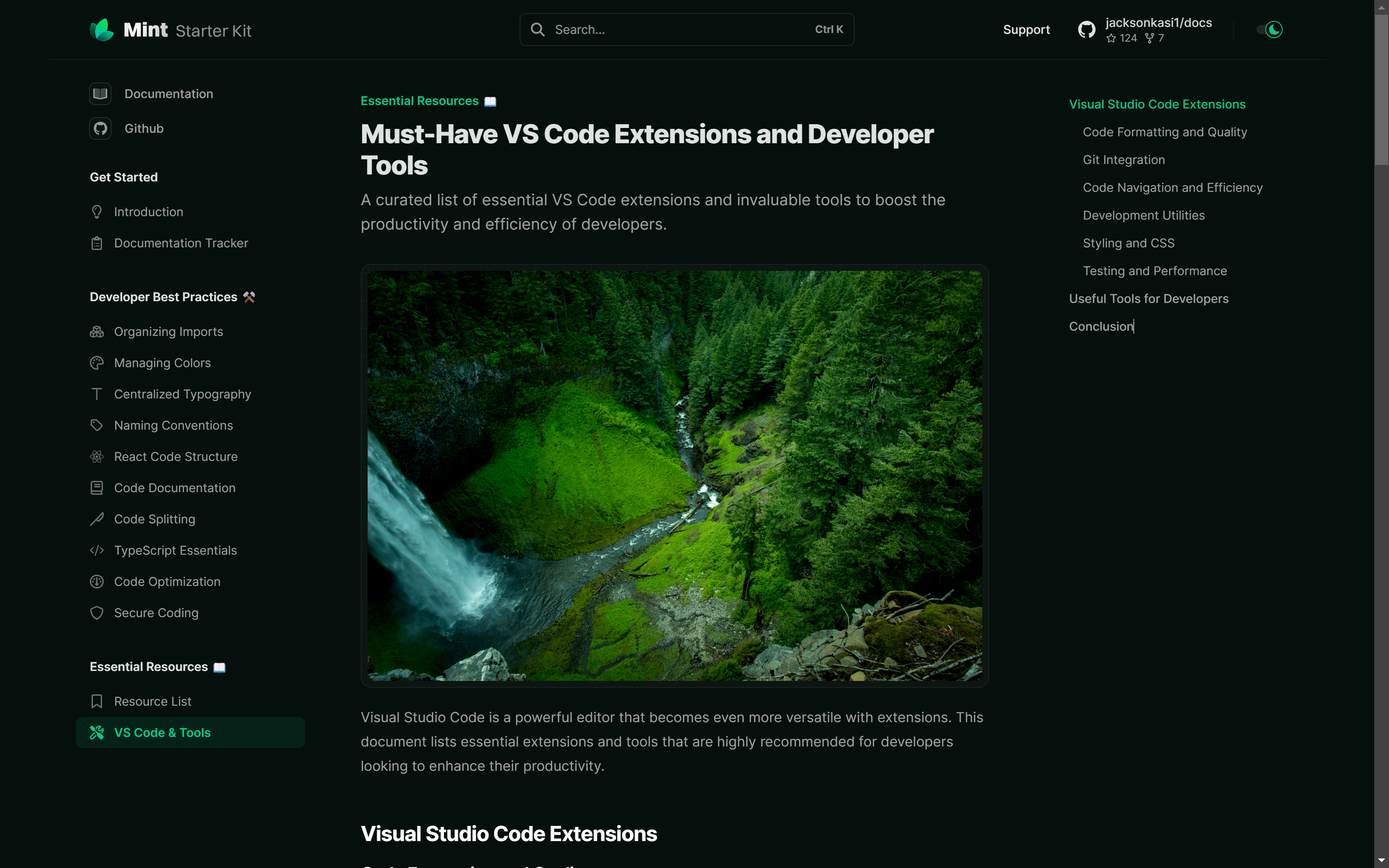The width and height of the screenshot is (1389, 868).
Task: Open React Code Structure page
Action: pos(176,457)
